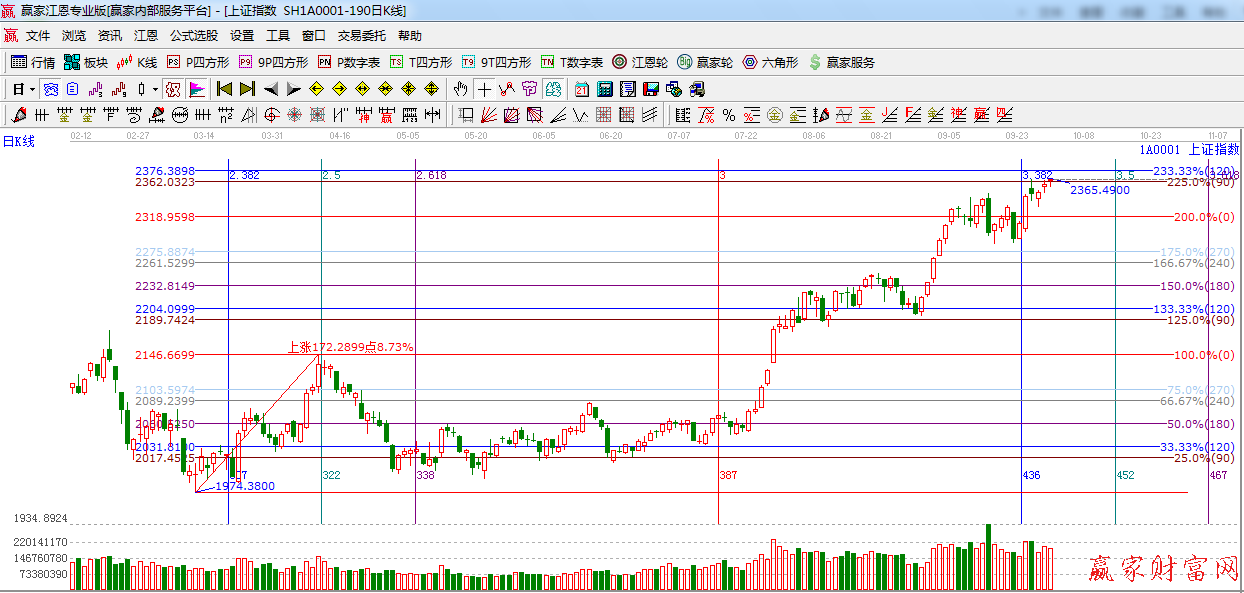
Task: Click the calendar date icon in toolbar
Action: [582, 89]
